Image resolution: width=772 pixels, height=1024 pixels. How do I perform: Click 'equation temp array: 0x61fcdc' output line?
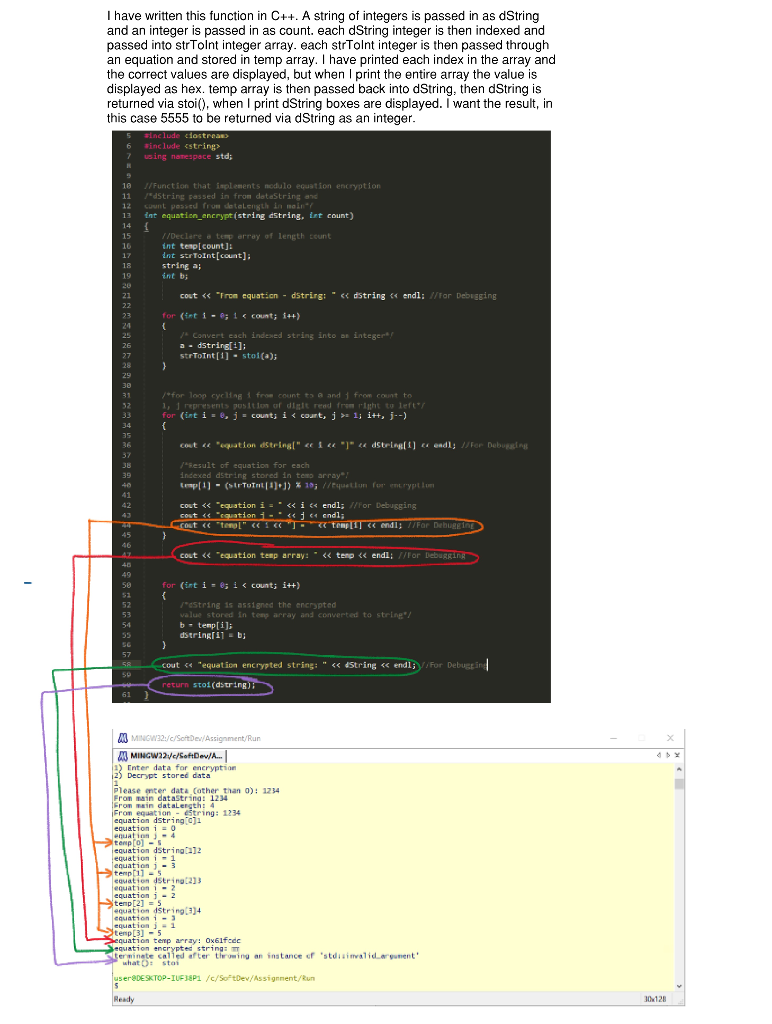coord(177,941)
